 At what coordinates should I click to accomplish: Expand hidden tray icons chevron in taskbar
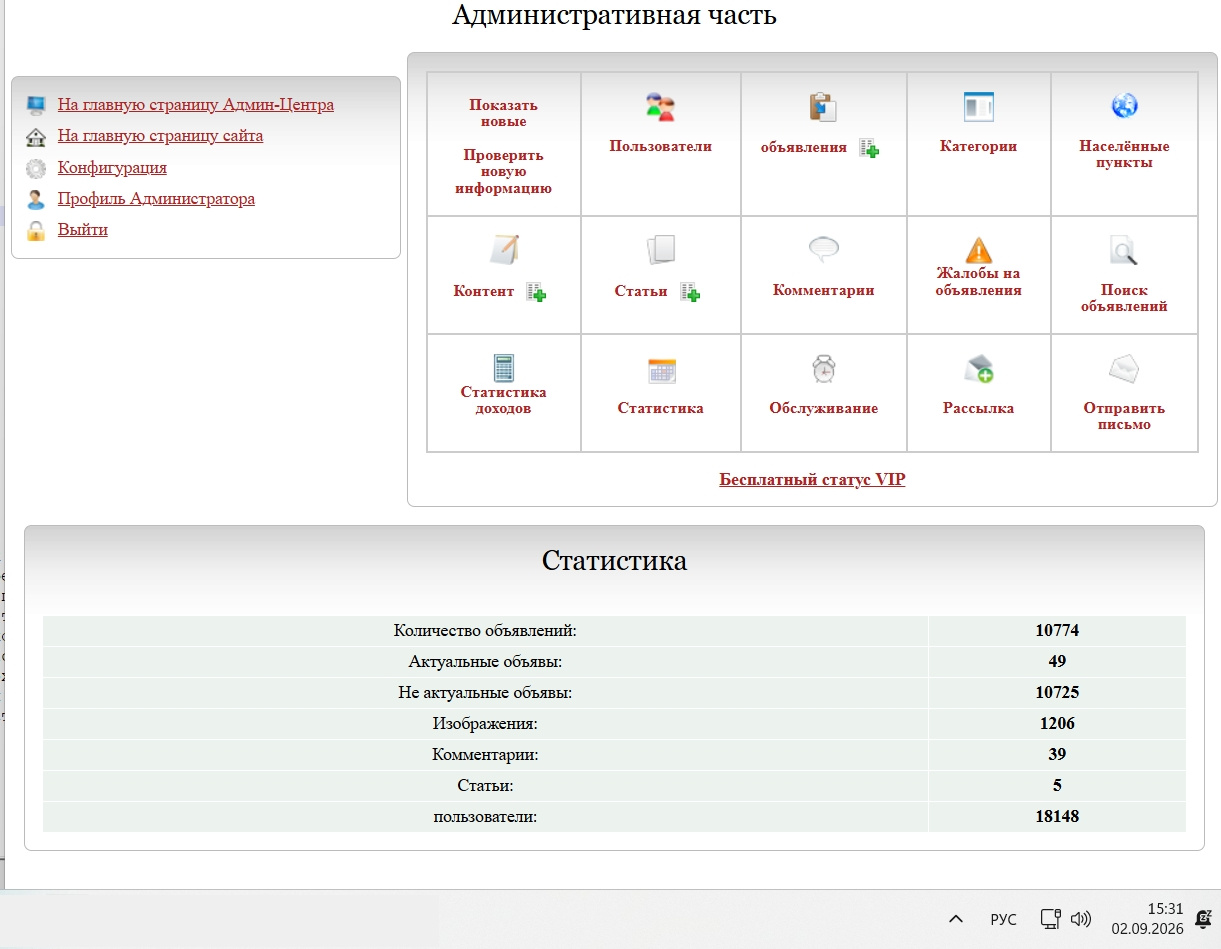[x=956, y=918]
